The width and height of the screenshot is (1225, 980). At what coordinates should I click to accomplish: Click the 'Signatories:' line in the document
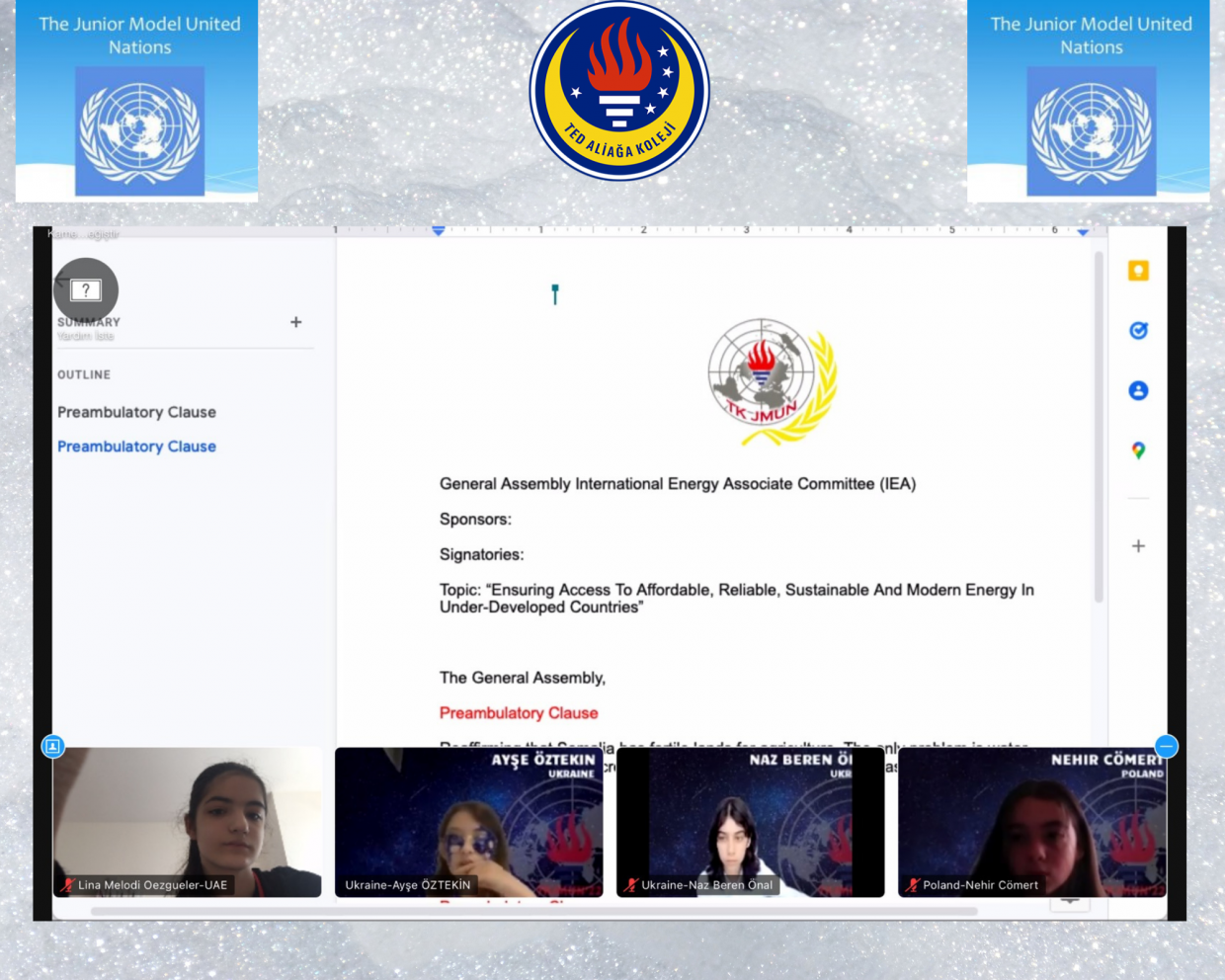pyautogui.click(x=481, y=555)
